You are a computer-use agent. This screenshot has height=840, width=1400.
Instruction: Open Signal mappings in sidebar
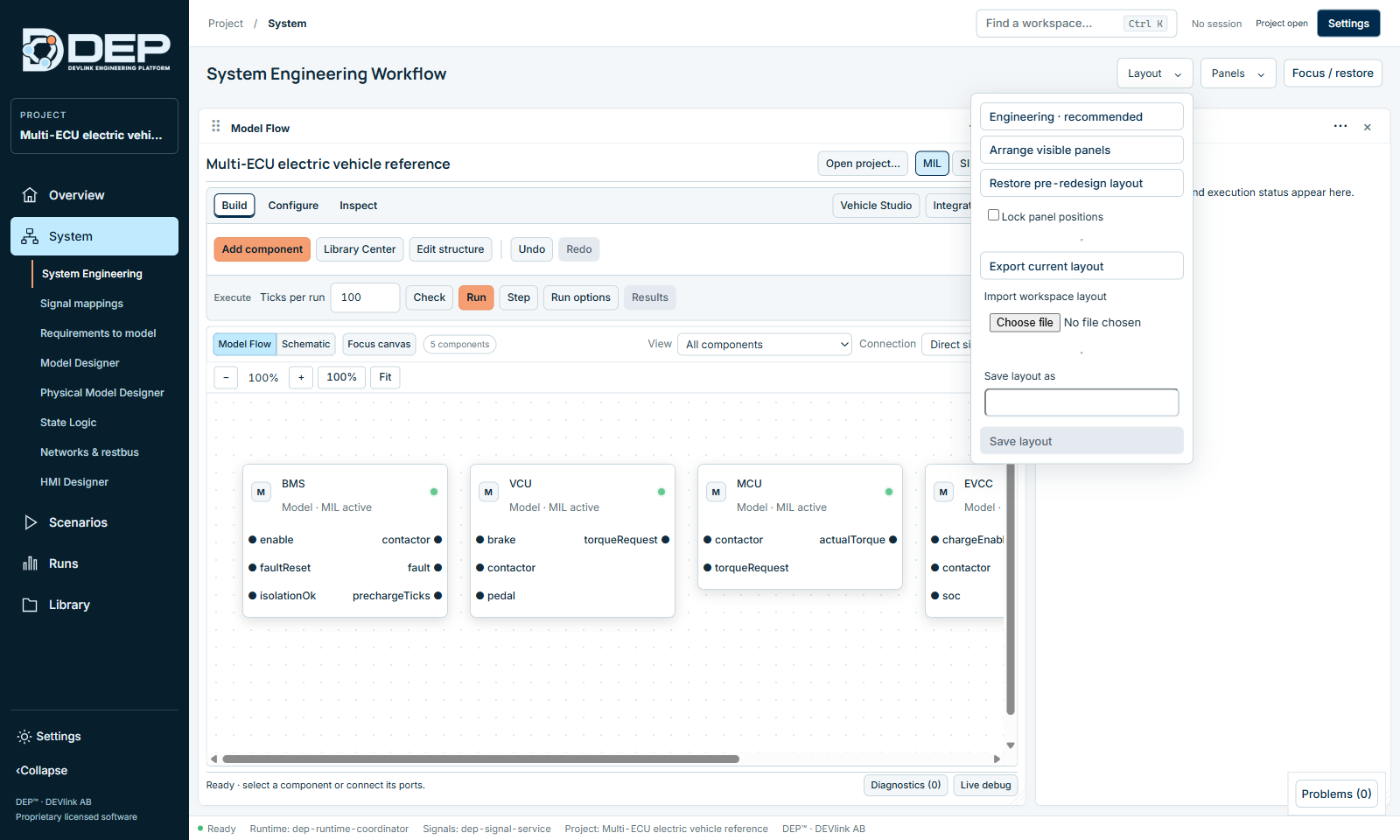click(x=81, y=304)
